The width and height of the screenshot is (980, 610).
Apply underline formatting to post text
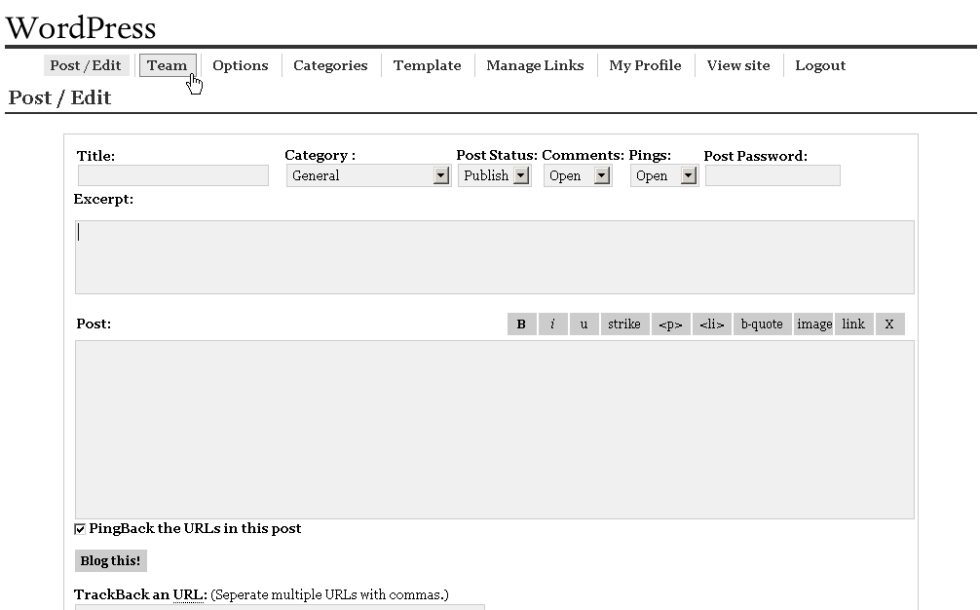(x=583, y=323)
